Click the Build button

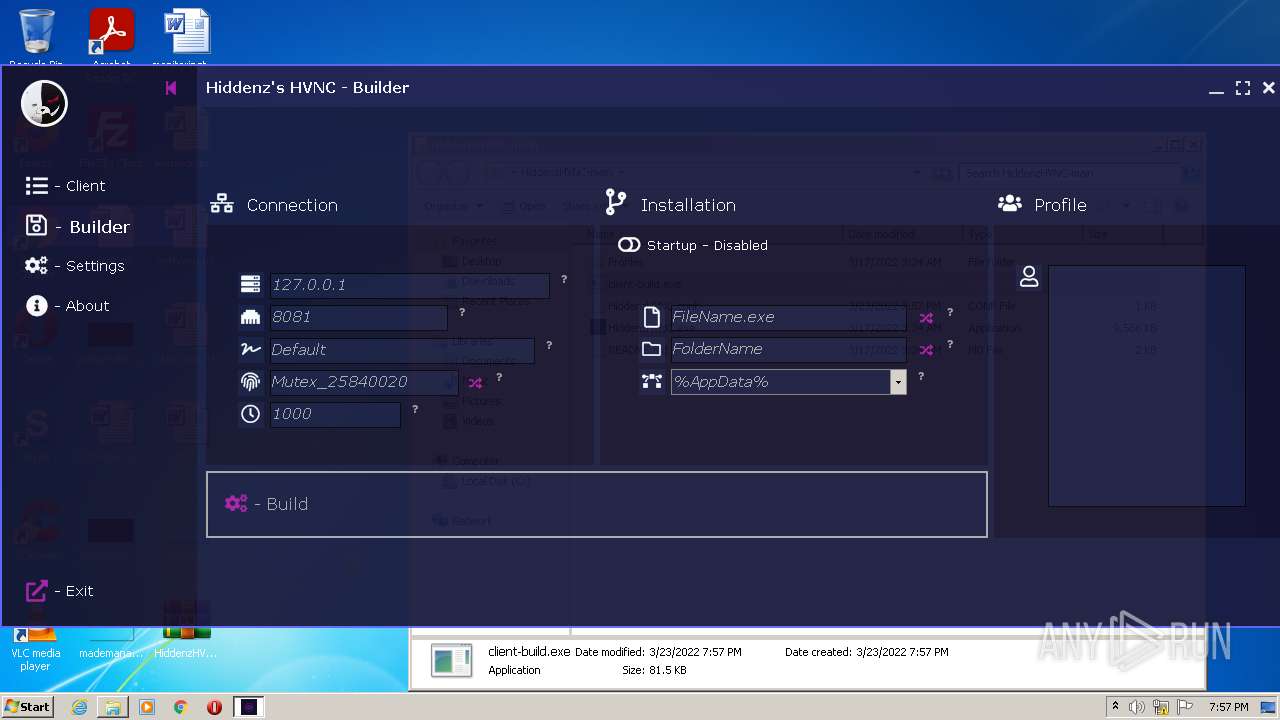[597, 504]
